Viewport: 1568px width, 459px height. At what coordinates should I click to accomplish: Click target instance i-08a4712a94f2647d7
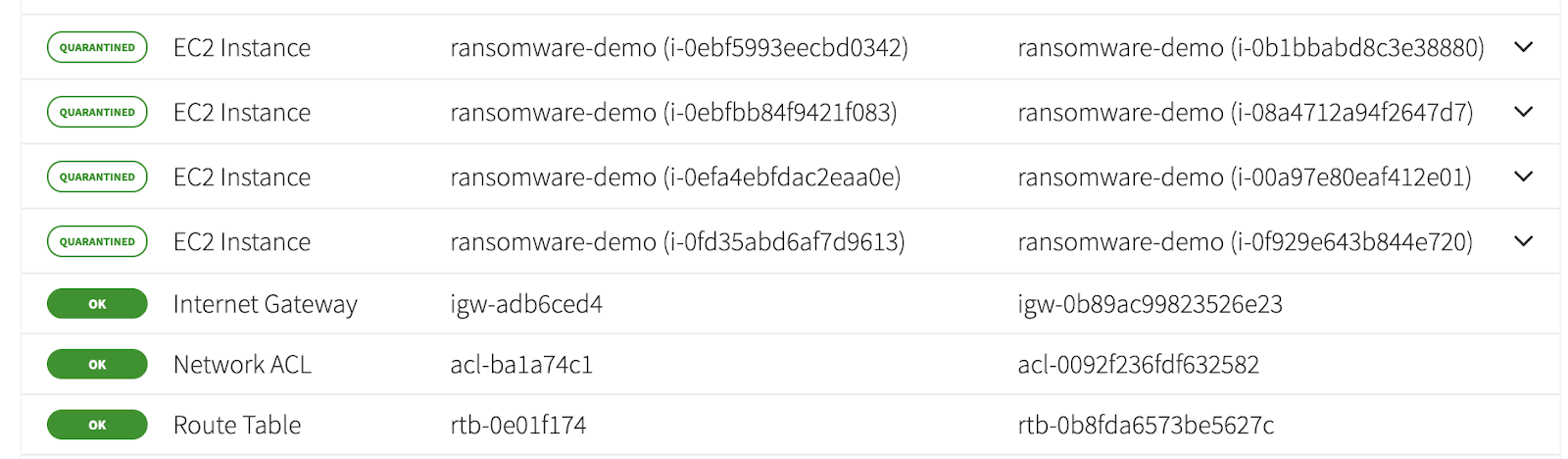click(1245, 112)
